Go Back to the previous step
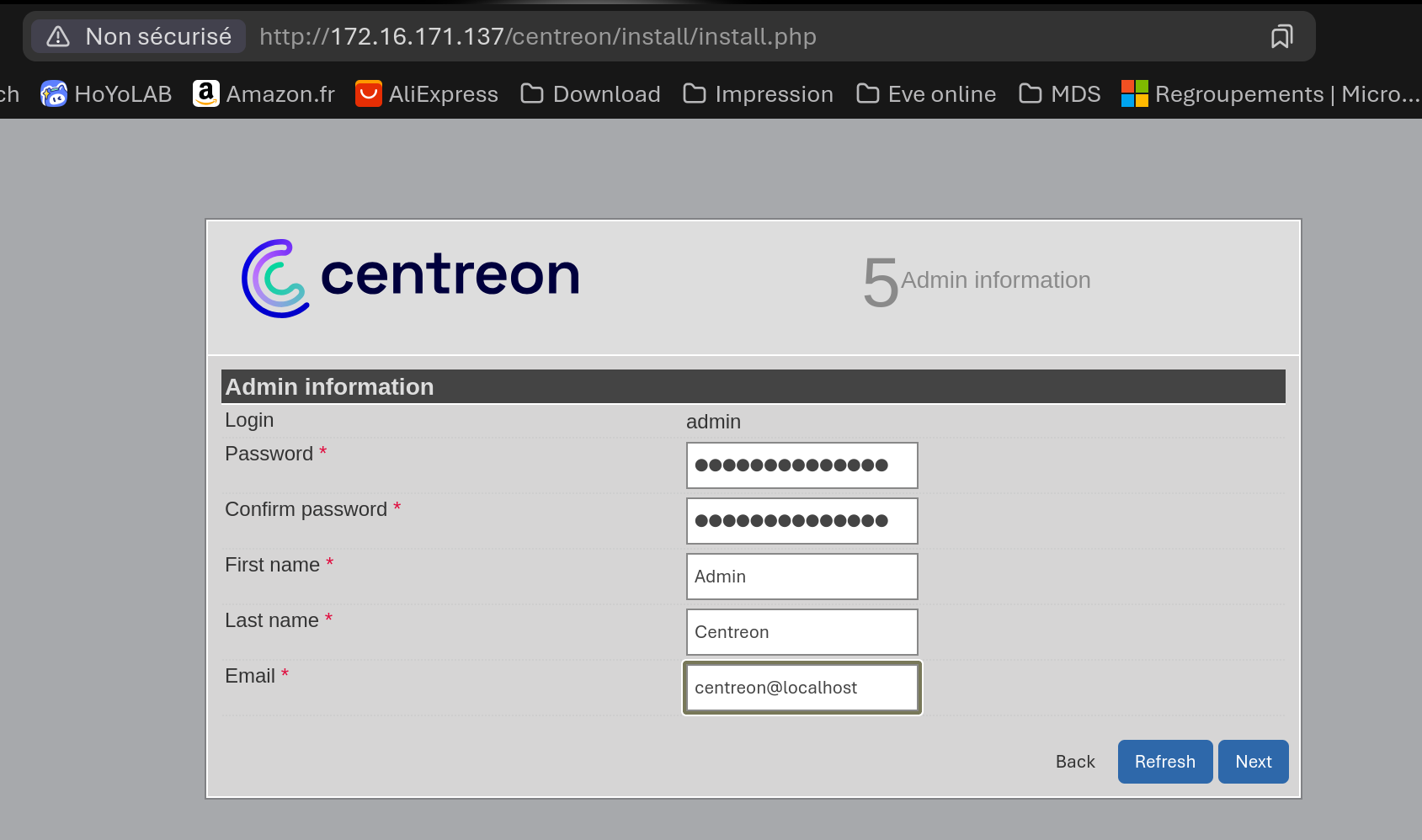This screenshot has height=840, width=1422. [x=1075, y=762]
